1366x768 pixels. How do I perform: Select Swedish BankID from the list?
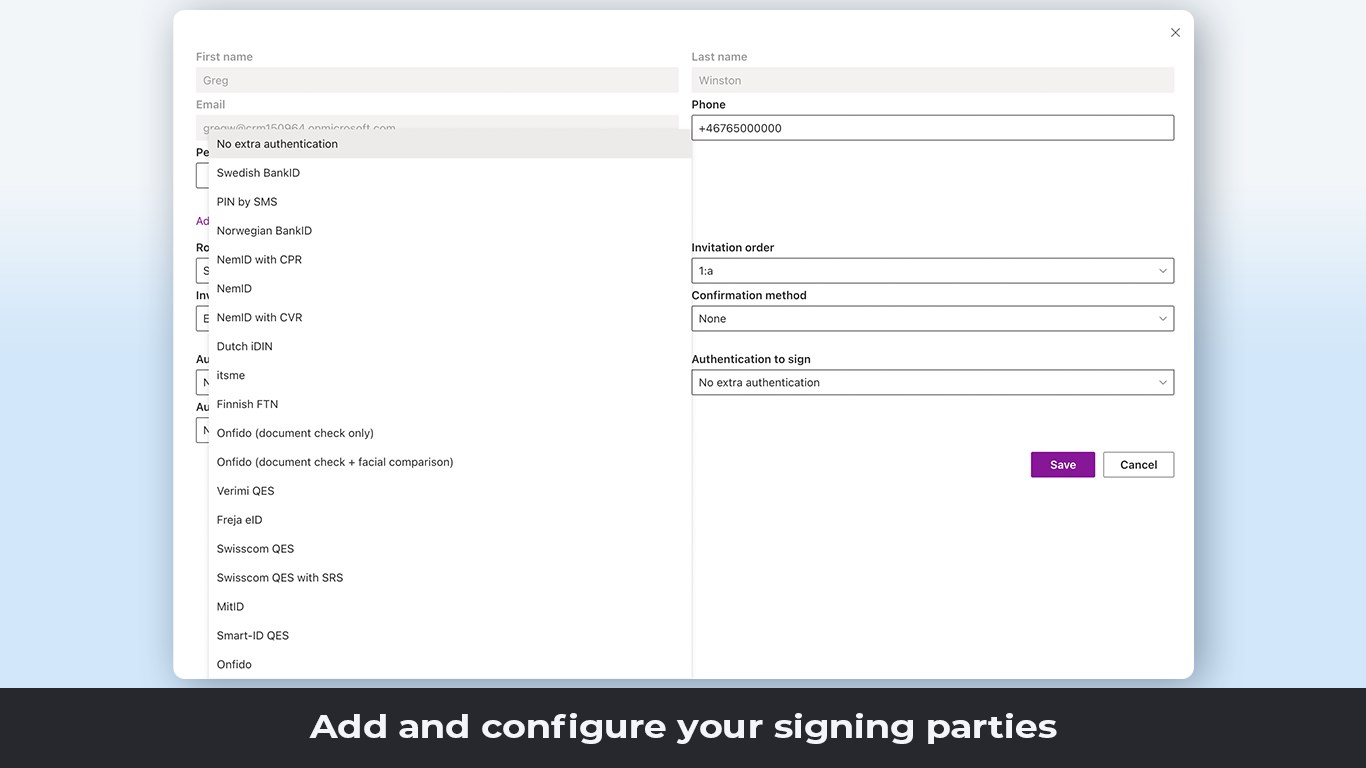(258, 173)
